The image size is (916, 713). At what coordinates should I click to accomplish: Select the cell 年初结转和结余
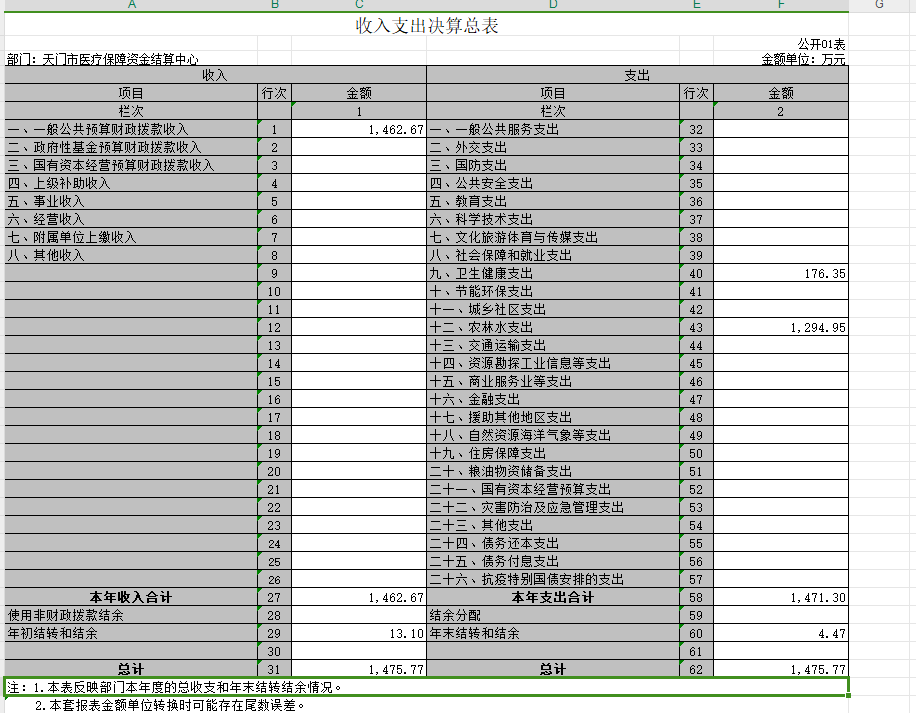pos(131,634)
